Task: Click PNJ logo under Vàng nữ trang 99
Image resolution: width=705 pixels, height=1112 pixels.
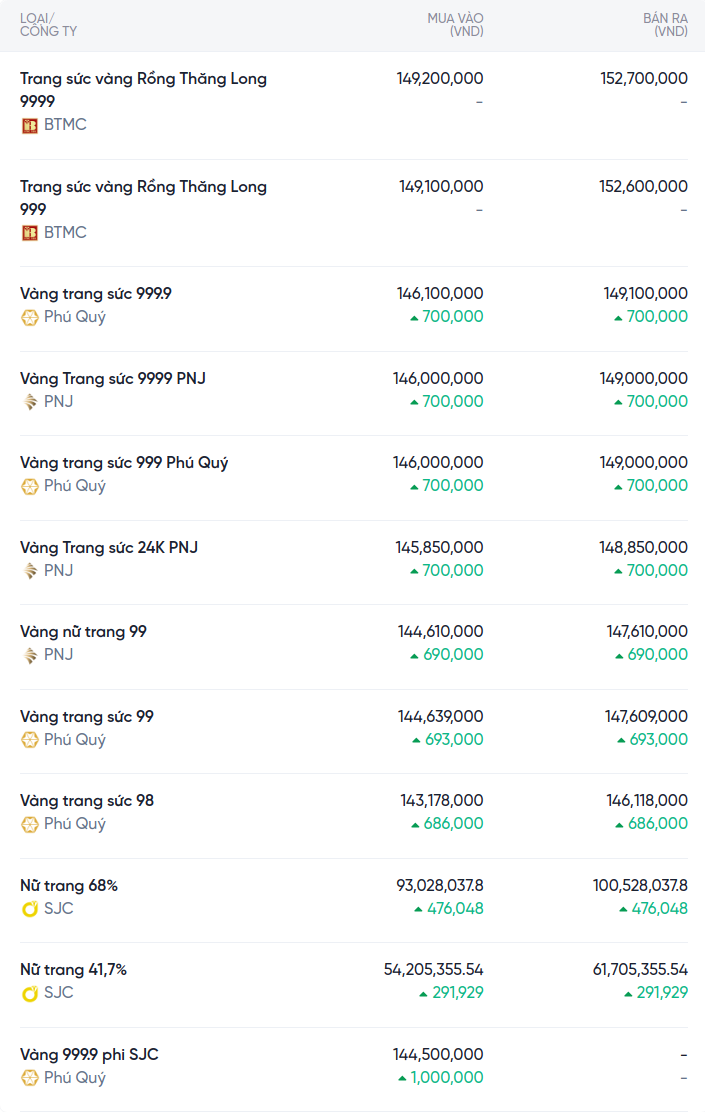Action: pyautogui.click(x=29, y=655)
